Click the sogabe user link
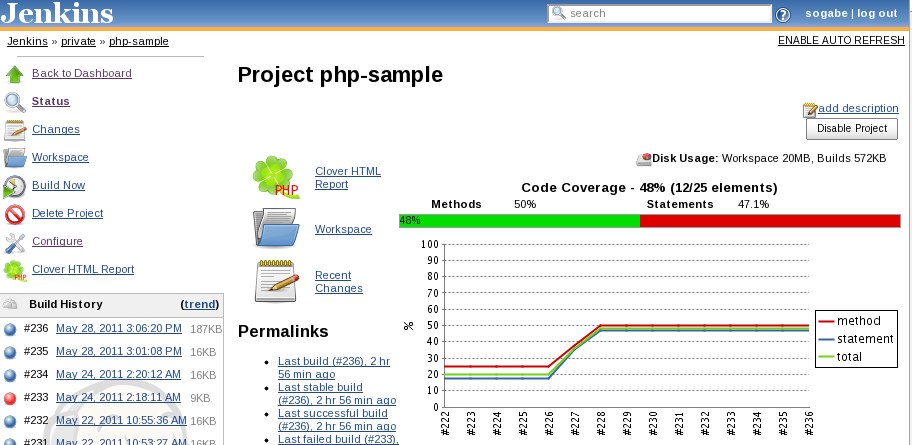 point(826,13)
